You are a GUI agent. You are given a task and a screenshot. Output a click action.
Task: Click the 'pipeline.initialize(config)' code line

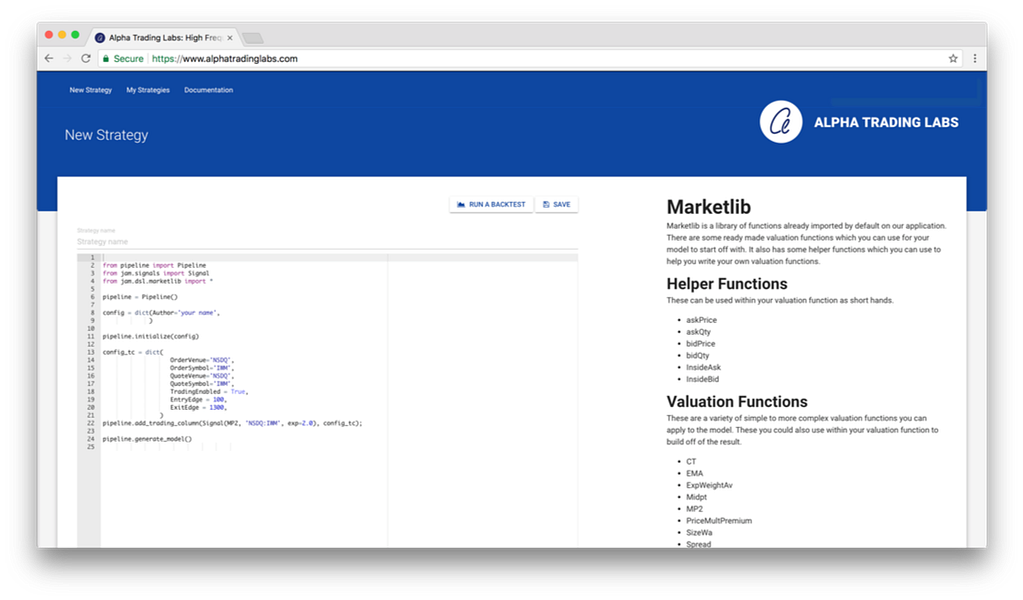(x=151, y=337)
